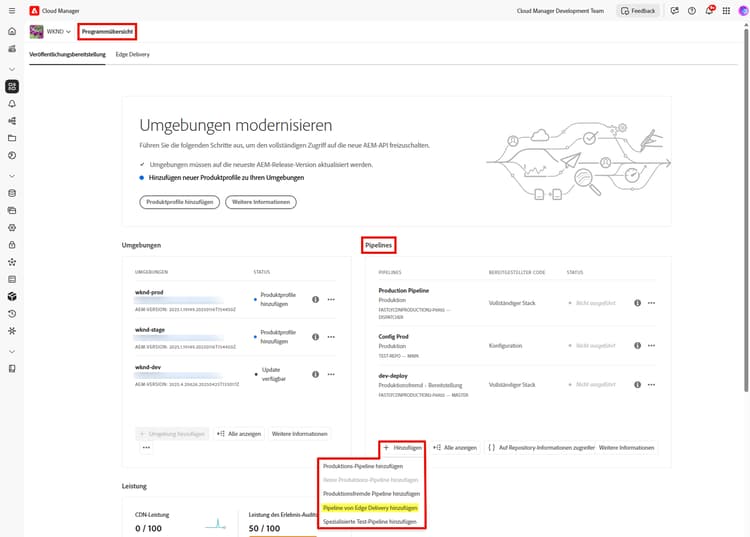Open the folder sidebar icon
The image size is (750, 537).
[12, 138]
